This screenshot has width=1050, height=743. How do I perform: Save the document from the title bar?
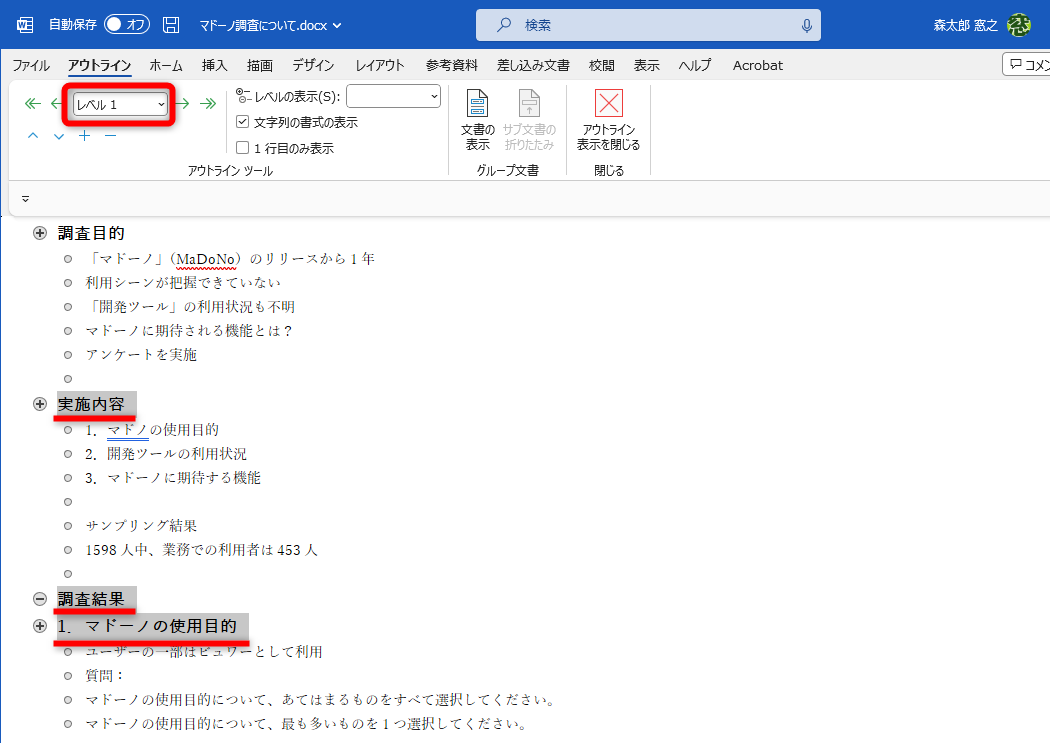(x=170, y=24)
